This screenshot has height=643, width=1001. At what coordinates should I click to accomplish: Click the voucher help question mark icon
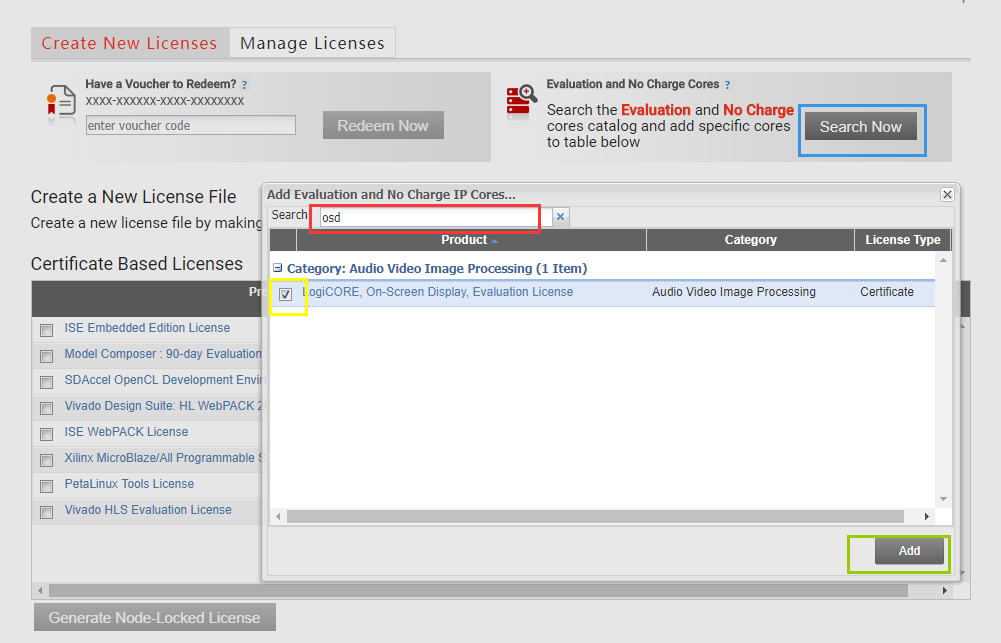[x=245, y=84]
